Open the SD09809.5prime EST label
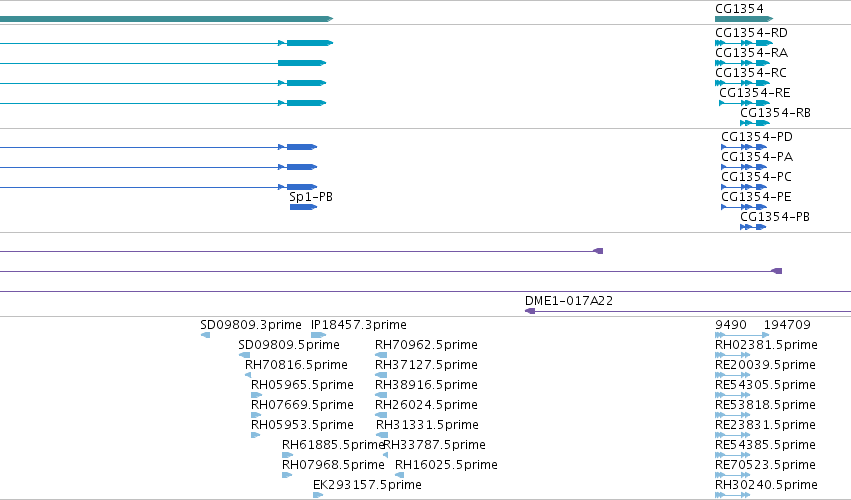Viewport: 851px width, 500px height. [289, 345]
